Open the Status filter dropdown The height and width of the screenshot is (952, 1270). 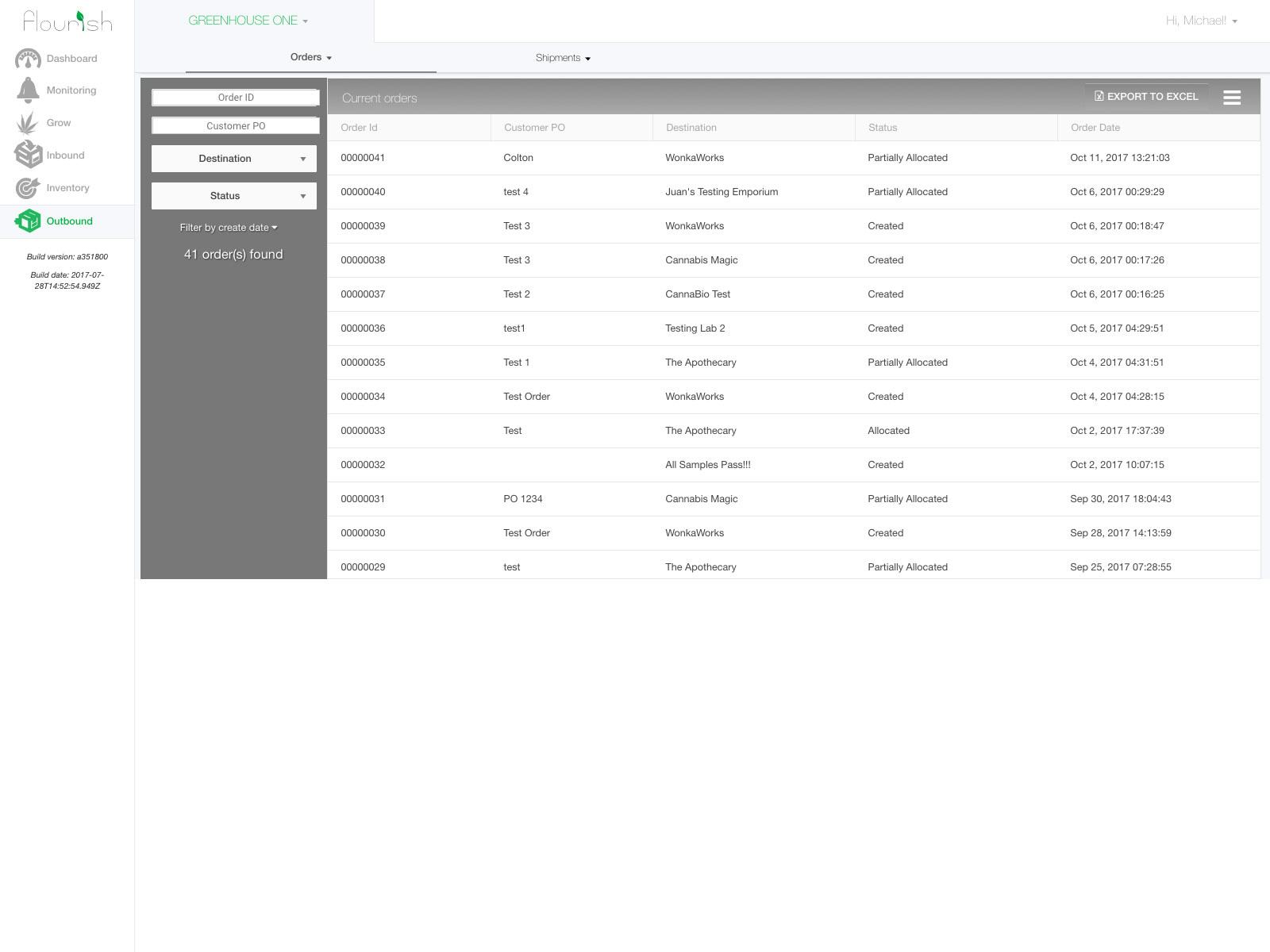coord(233,195)
